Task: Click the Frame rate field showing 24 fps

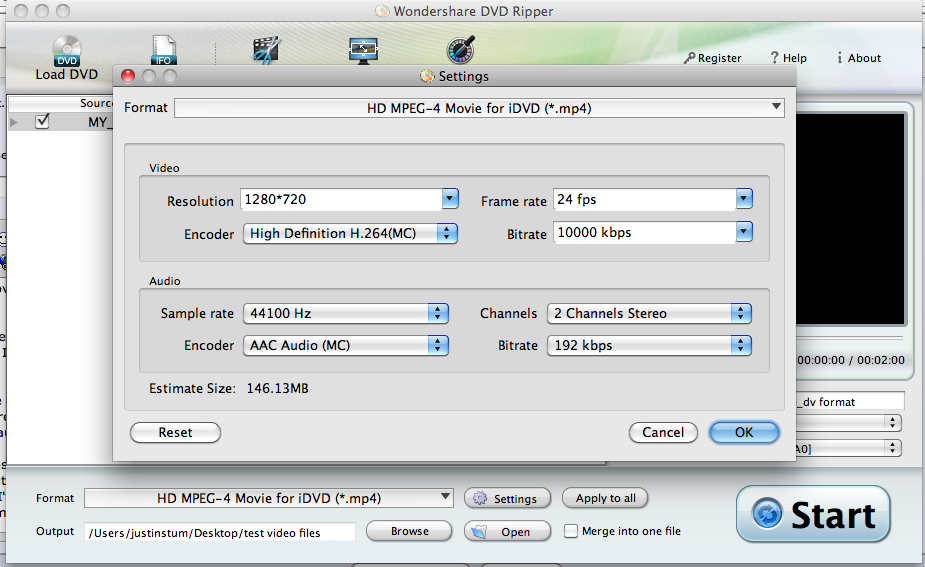Action: [x=644, y=199]
